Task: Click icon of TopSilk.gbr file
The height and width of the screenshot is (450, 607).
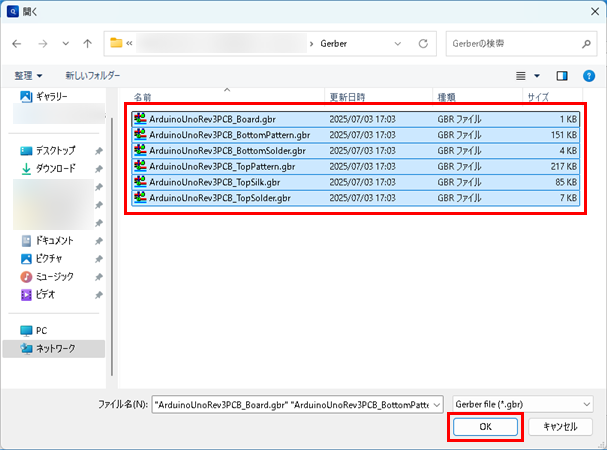Action: (140, 182)
